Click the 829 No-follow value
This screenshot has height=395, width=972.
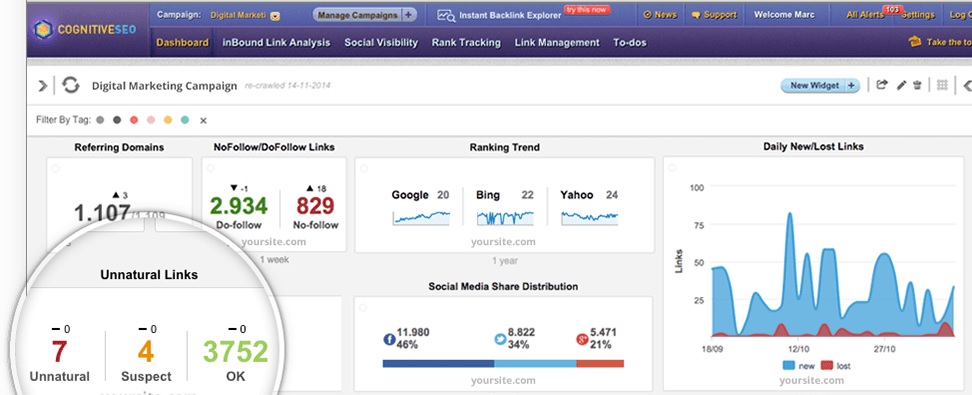[315, 205]
